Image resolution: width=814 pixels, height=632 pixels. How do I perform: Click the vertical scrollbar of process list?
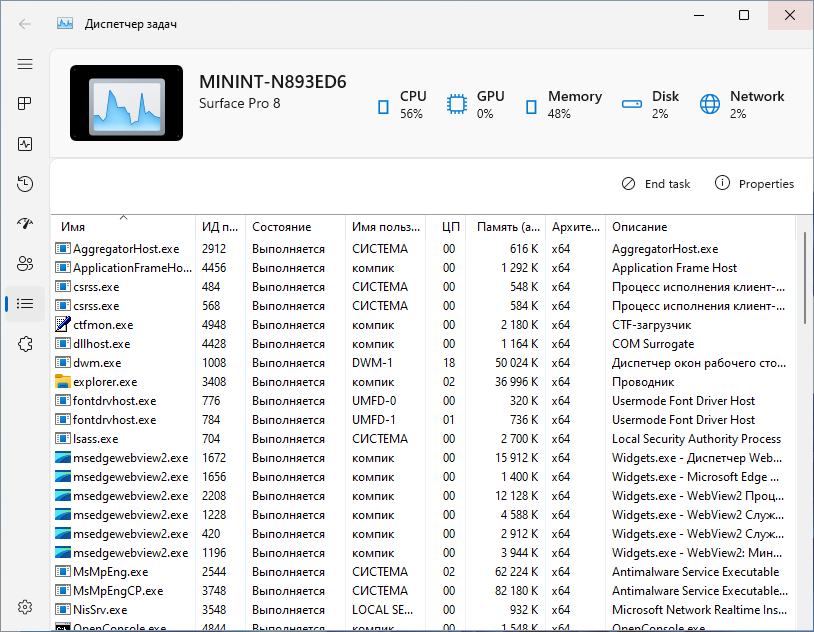806,279
